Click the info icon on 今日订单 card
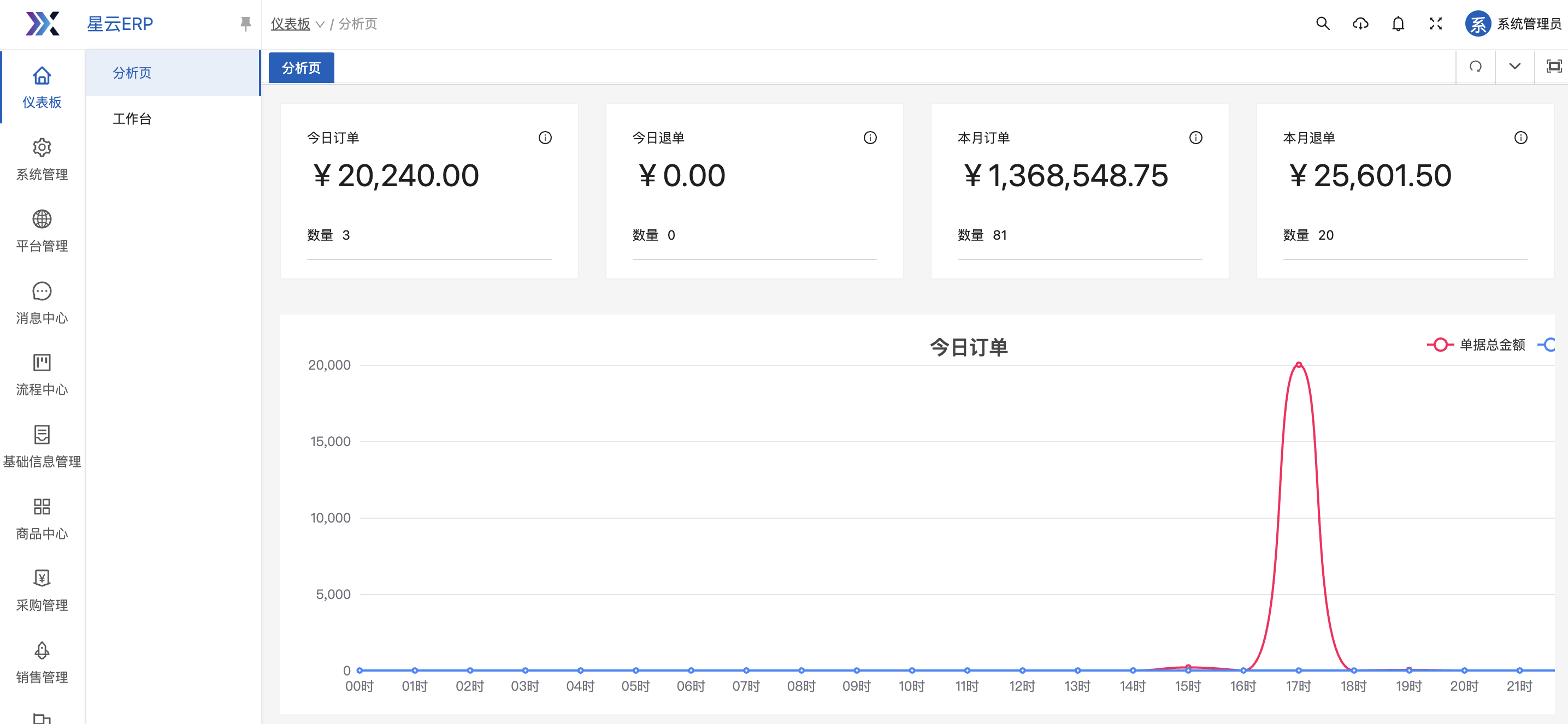Image resolution: width=1568 pixels, height=724 pixels. click(545, 138)
